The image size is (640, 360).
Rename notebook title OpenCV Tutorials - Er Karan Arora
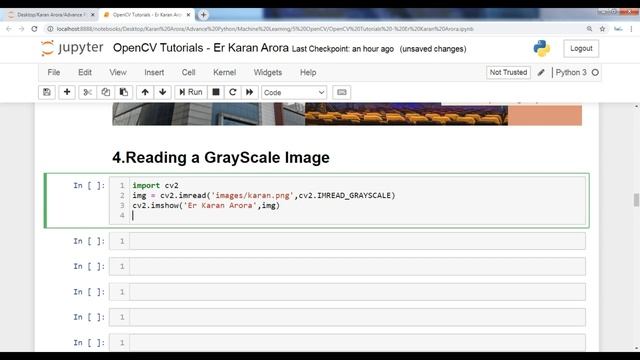point(201,48)
